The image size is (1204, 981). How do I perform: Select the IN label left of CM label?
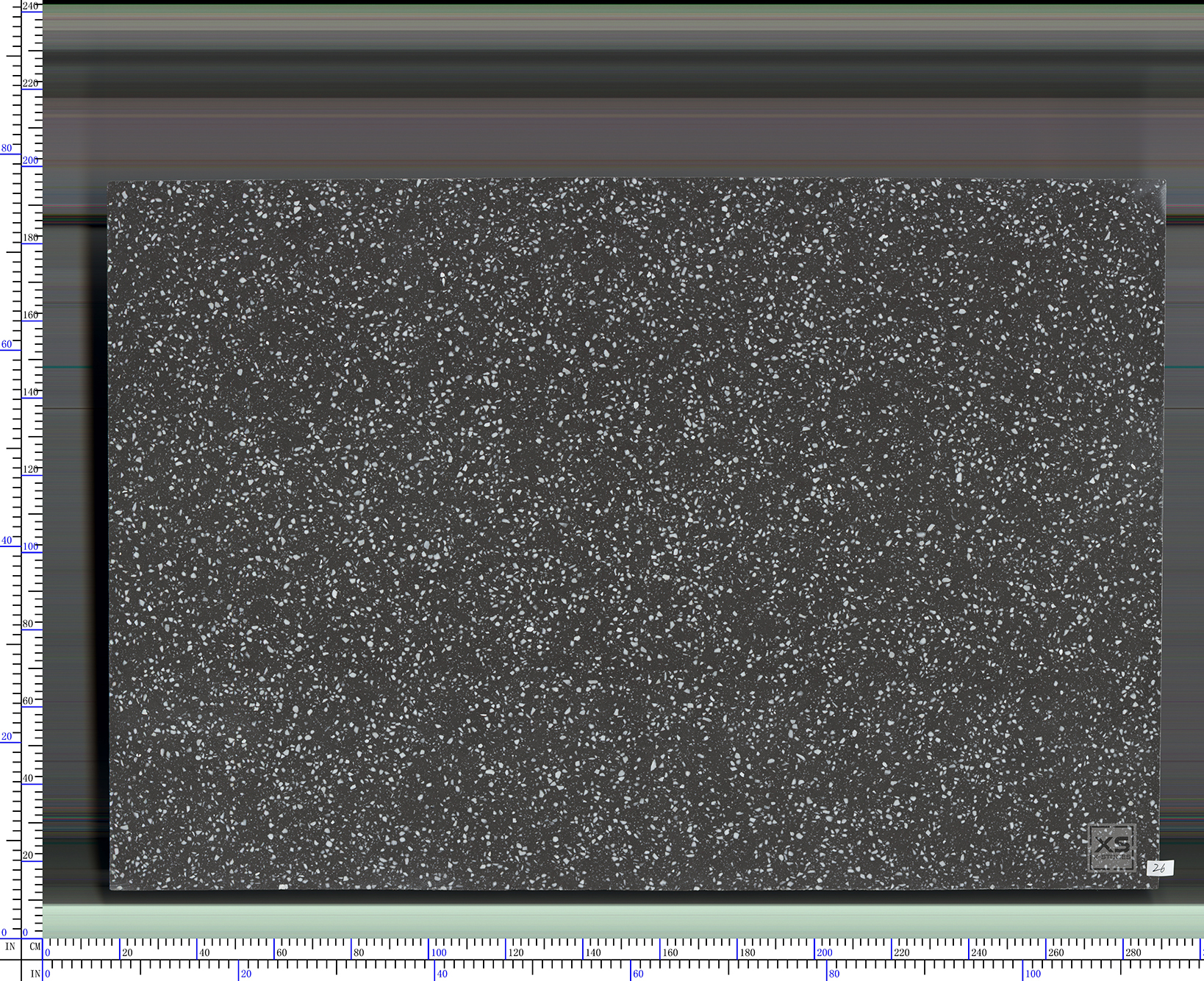[10, 946]
